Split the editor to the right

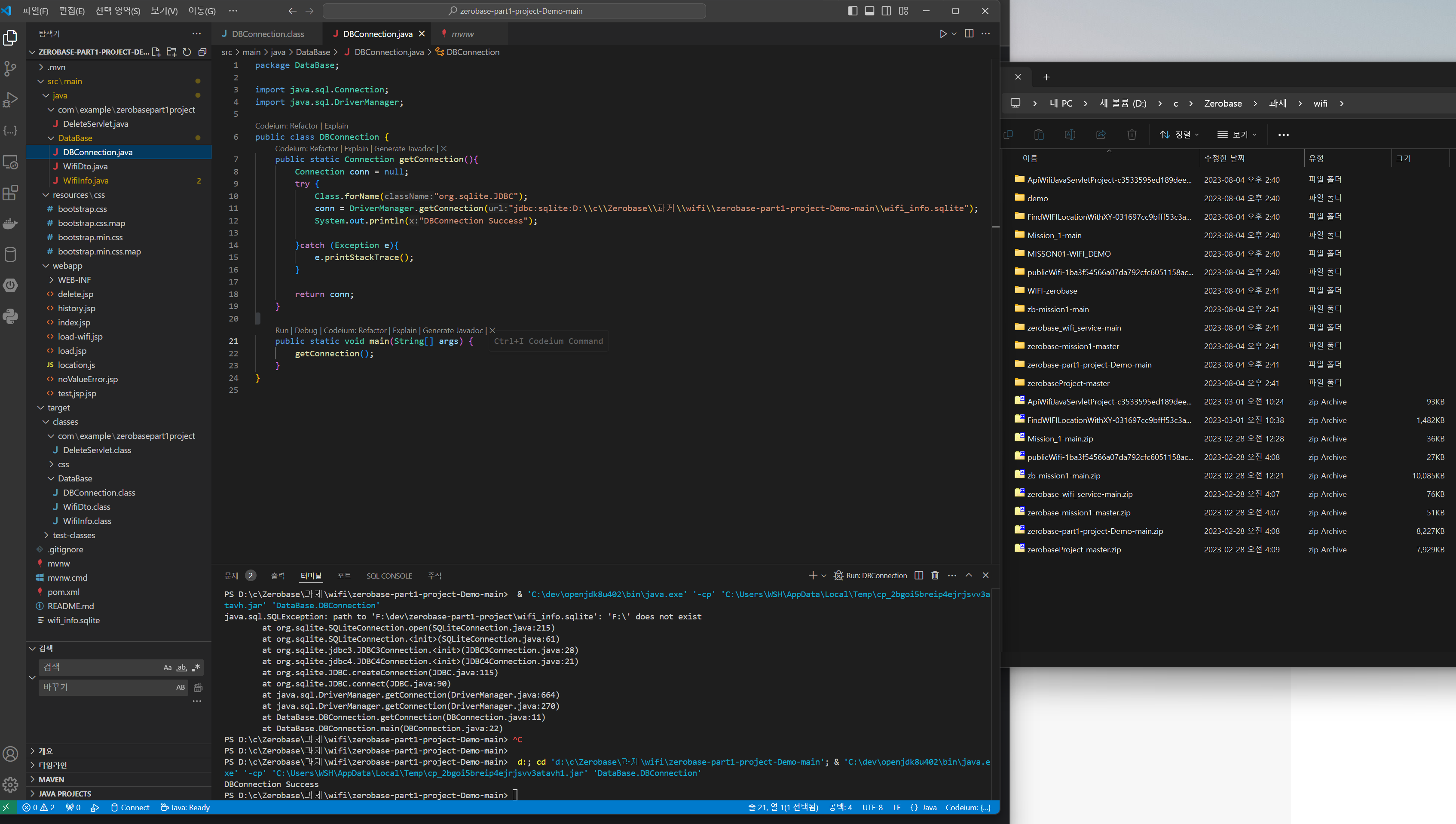969,34
